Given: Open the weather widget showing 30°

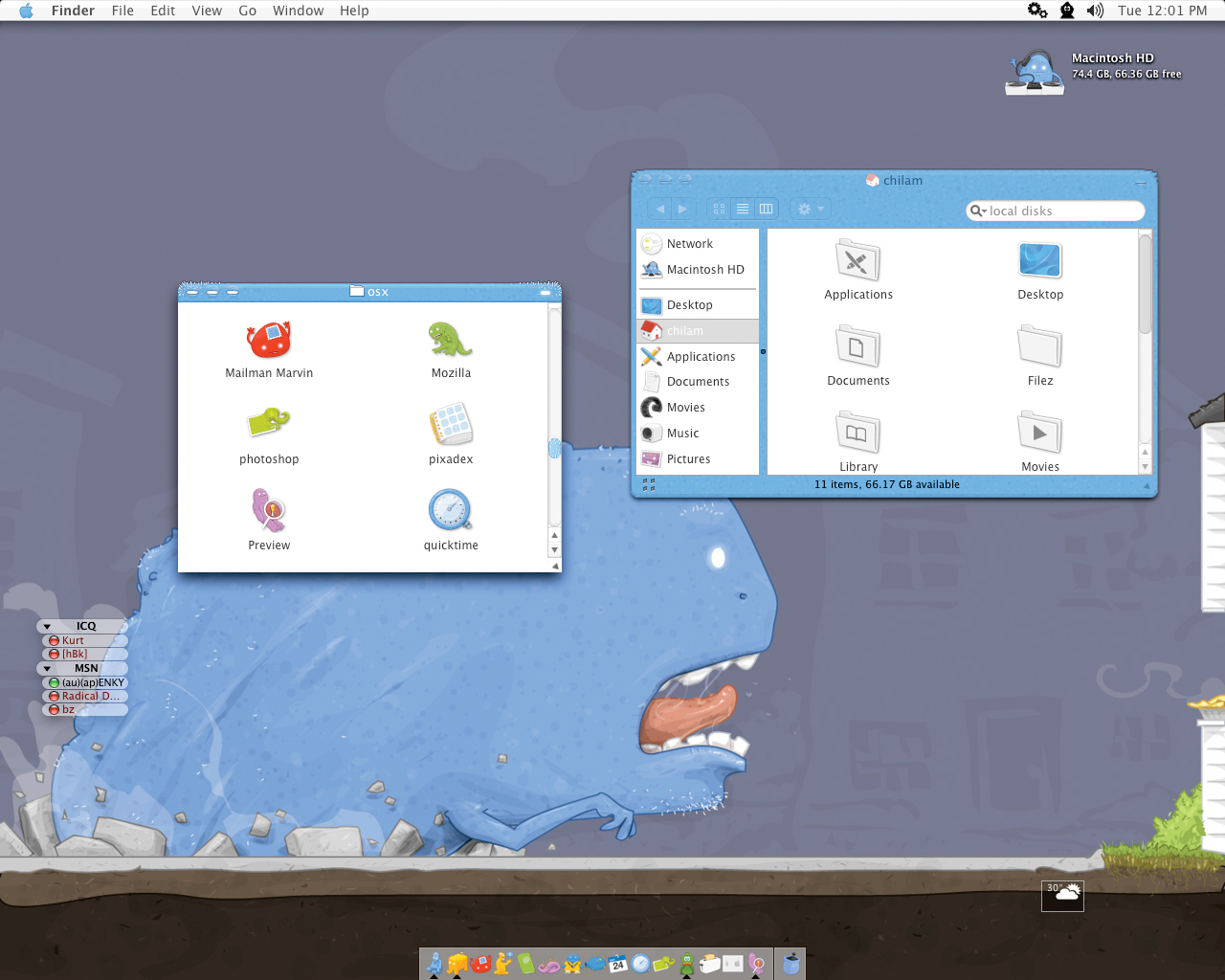Looking at the screenshot, I should point(1062,896).
